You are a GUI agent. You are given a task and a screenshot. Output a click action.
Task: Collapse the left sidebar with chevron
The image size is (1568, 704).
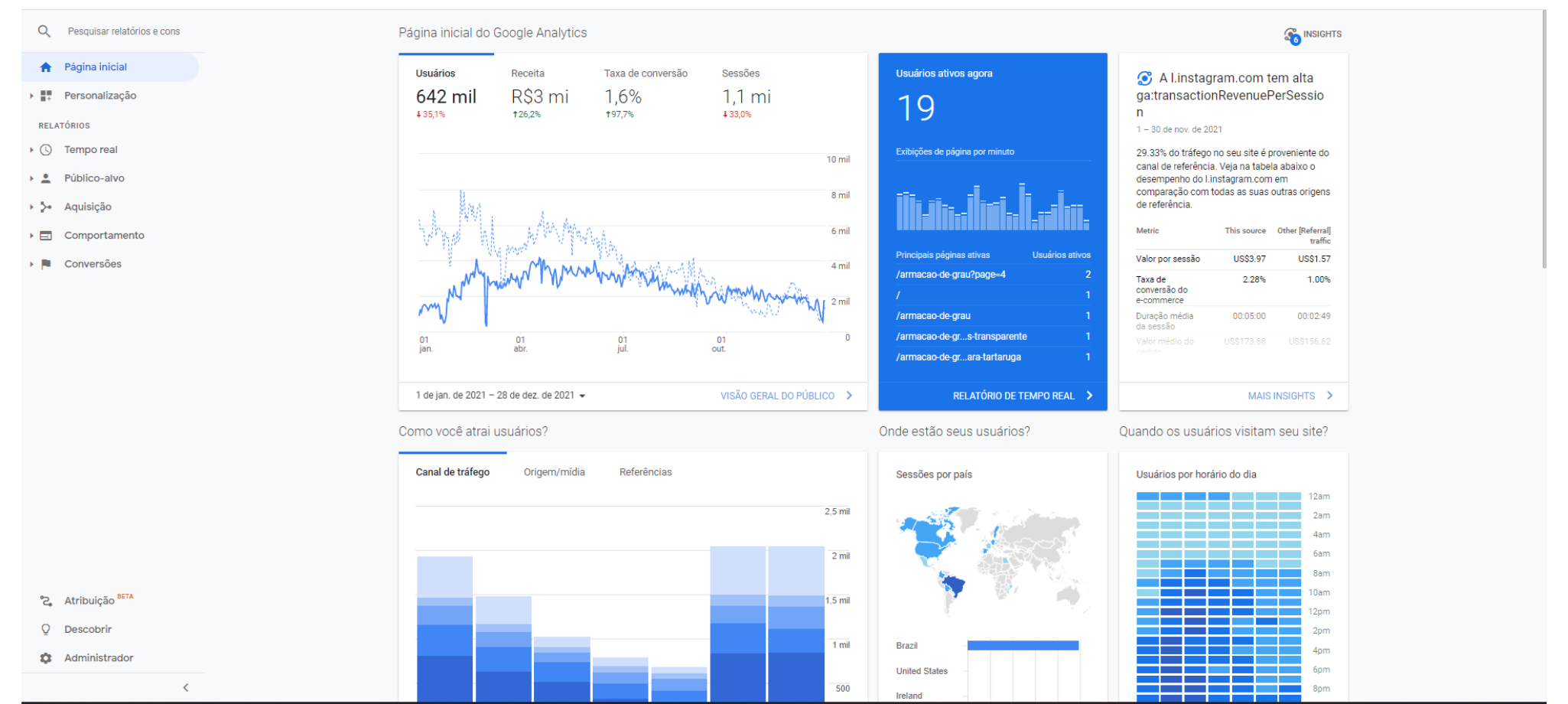(x=186, y=688)
